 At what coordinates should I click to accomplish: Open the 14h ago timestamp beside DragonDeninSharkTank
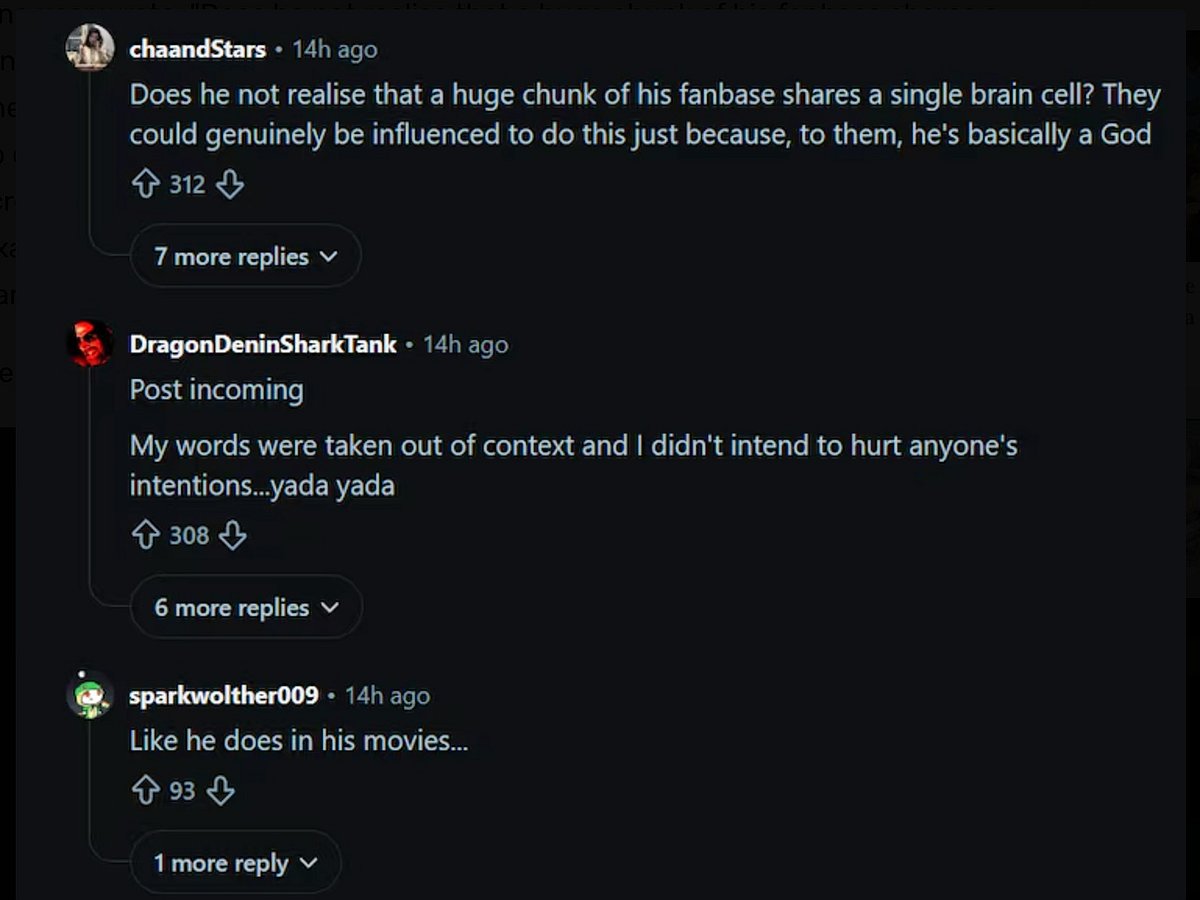466,345
